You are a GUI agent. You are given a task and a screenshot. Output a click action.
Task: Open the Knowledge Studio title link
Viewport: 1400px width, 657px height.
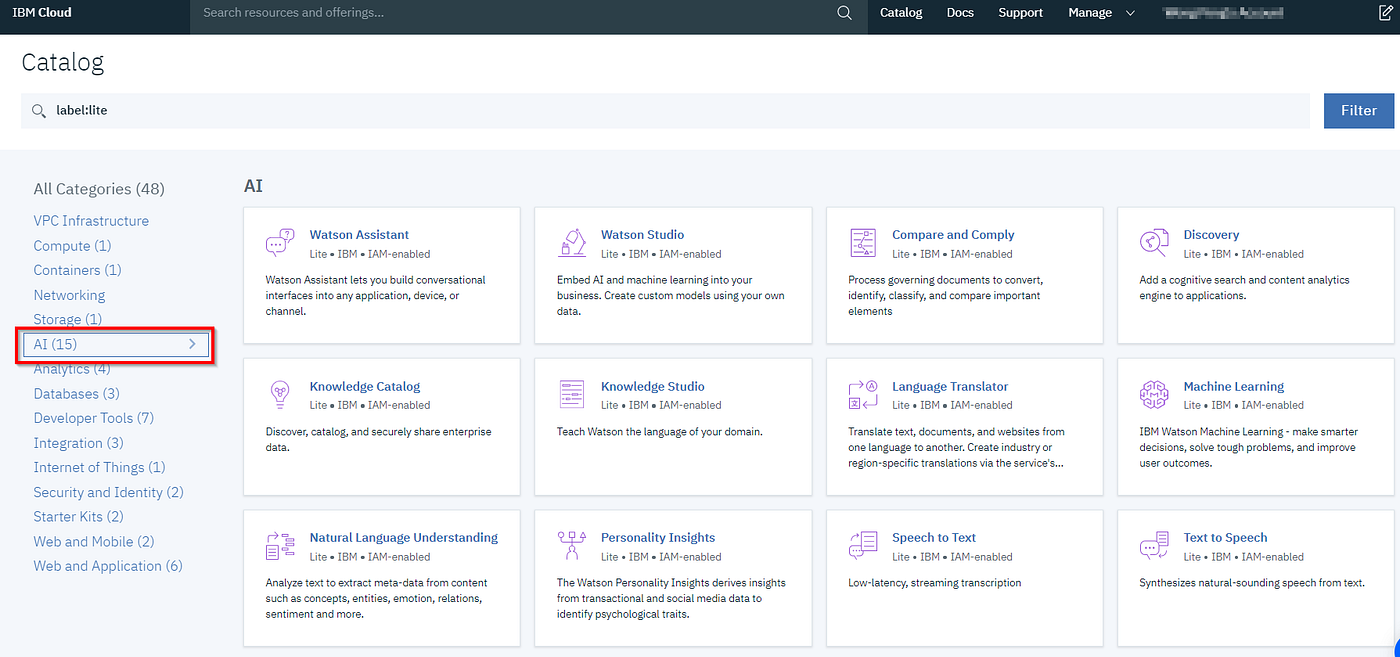click(653, 386)
